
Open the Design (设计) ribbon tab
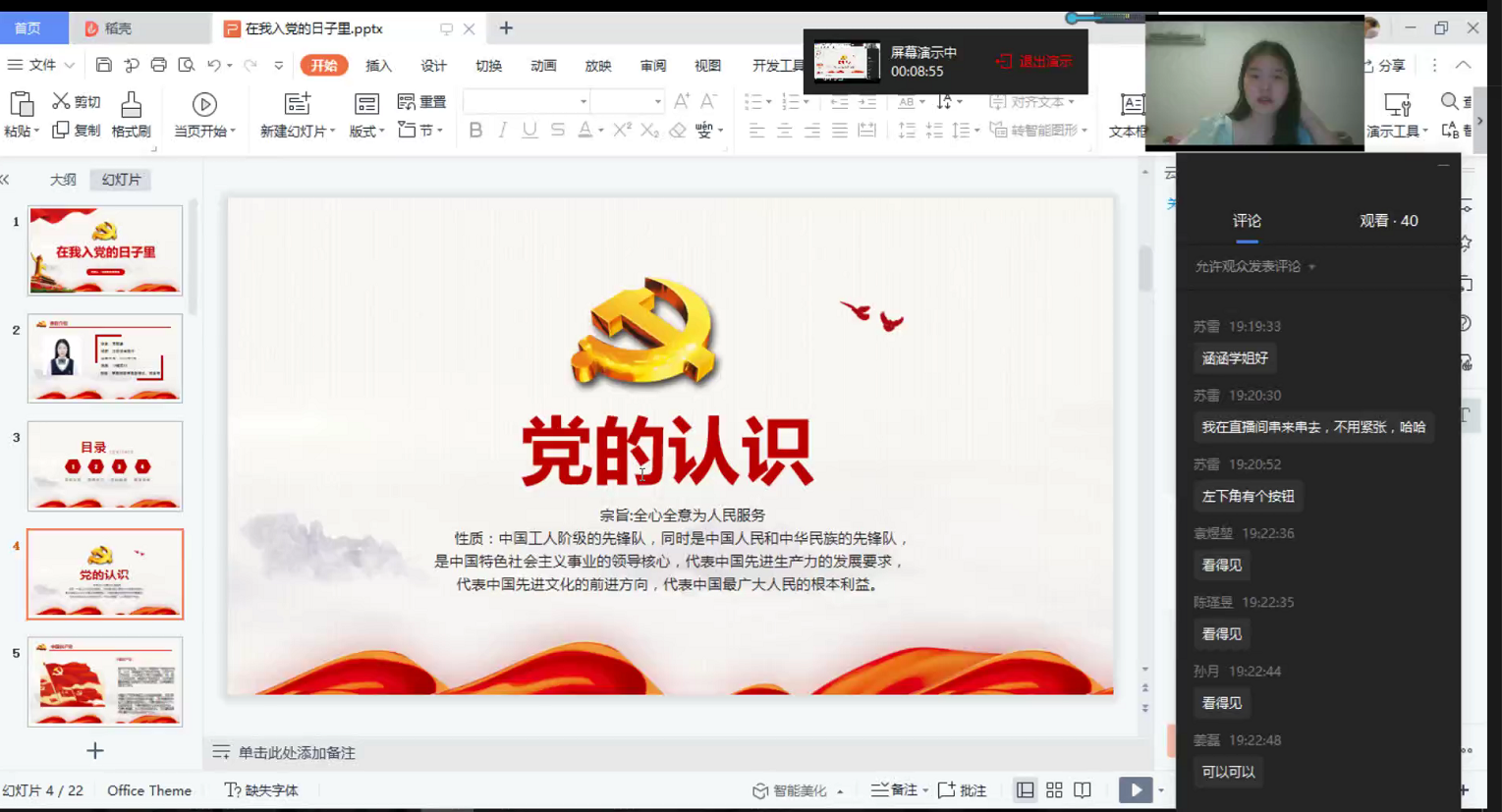tap(433, 66)
